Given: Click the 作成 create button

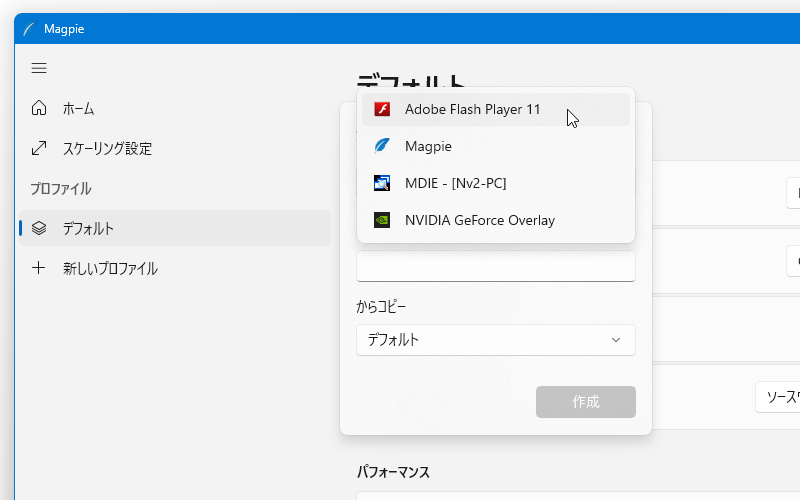Looking at the screenshot, I should (586, 402).
